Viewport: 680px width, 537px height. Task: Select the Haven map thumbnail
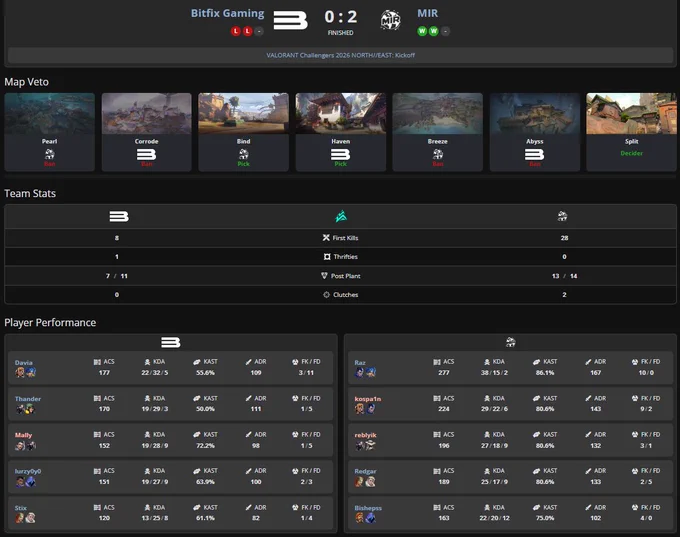[340, 114]
